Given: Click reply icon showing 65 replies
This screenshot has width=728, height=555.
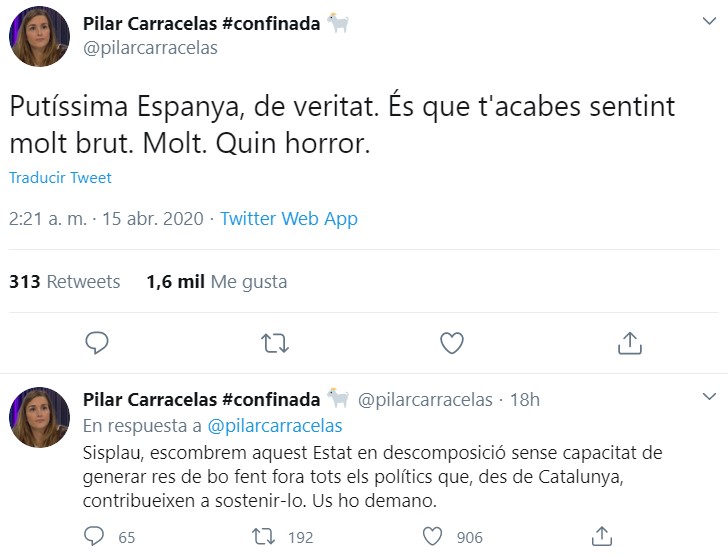Looking at the screenshot, I should pos(96,537).
